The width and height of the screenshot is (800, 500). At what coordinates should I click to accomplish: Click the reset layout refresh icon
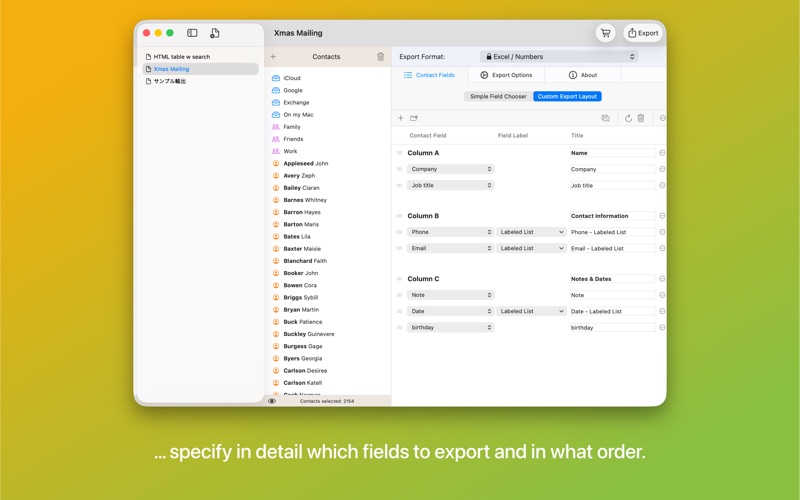coord(628,118)
